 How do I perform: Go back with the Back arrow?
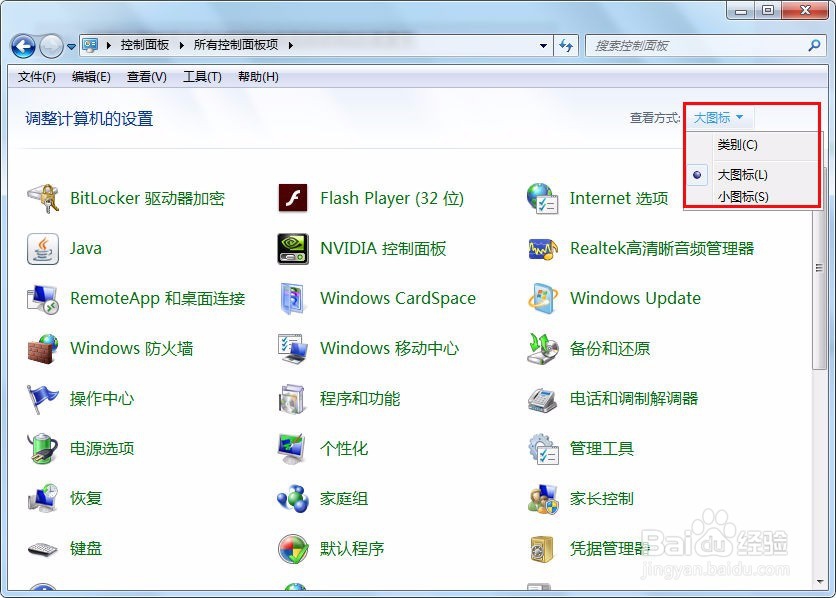23,46
